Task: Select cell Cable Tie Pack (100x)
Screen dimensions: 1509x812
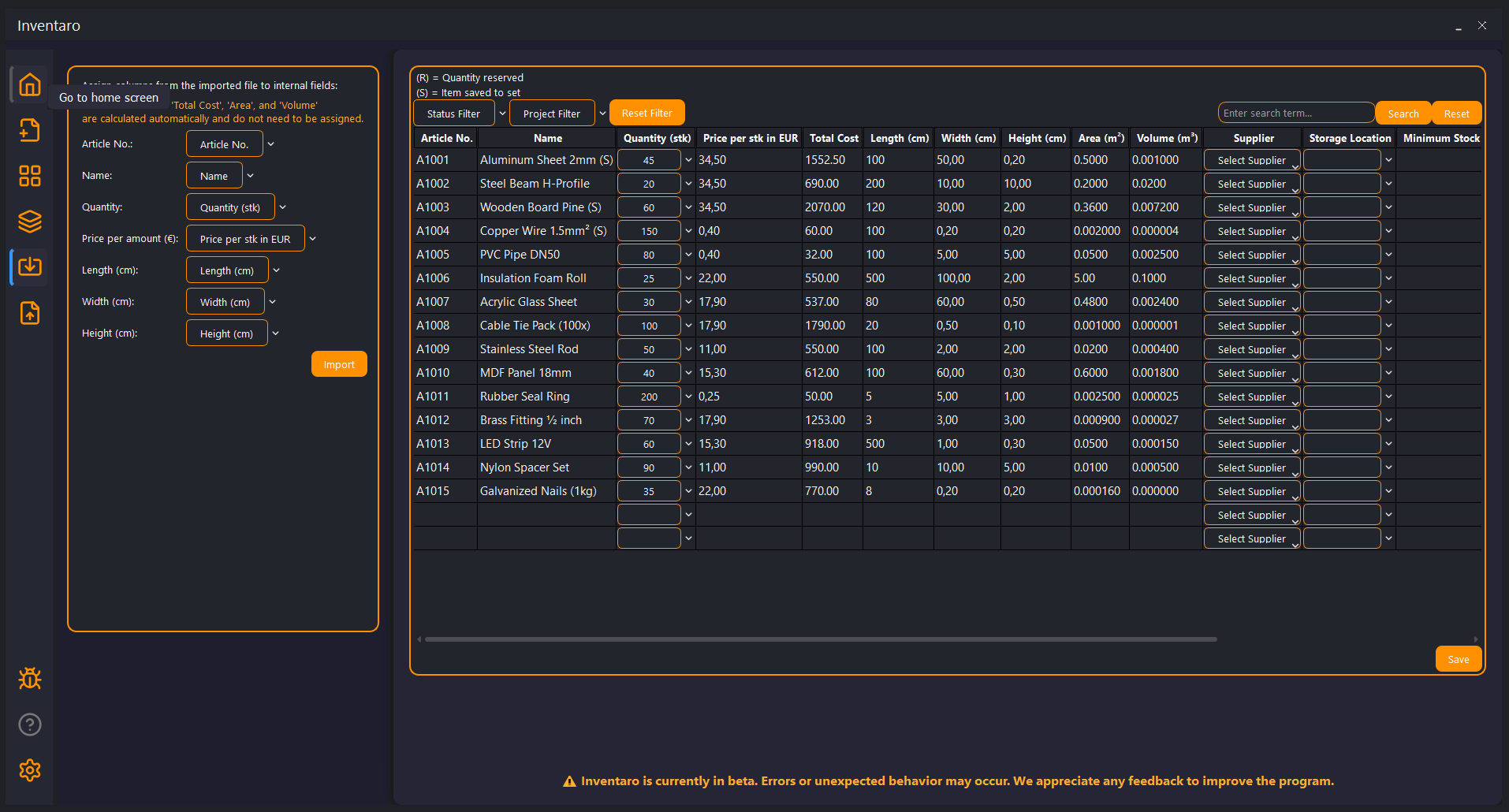Action: (547, 326)
